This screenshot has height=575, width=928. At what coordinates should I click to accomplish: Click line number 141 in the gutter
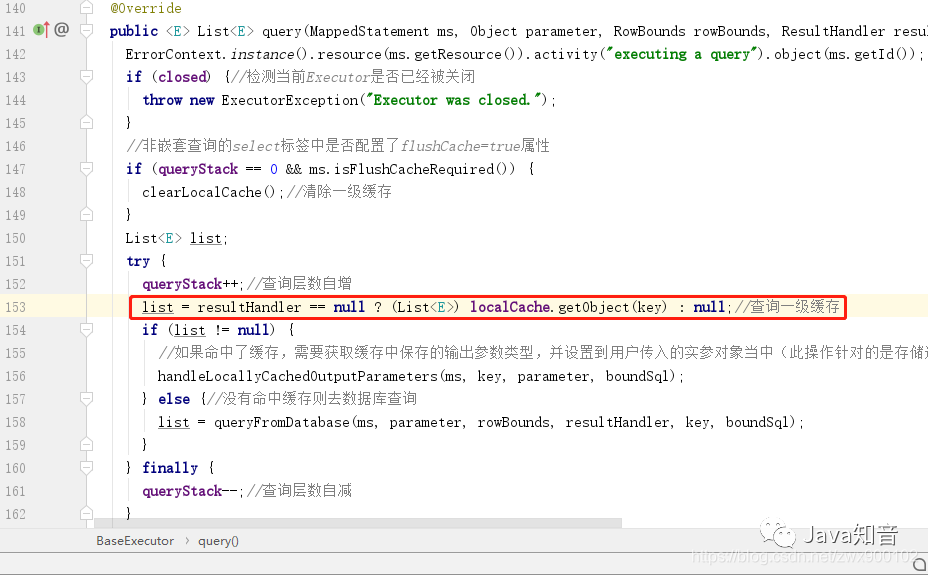tap(15, 31)
